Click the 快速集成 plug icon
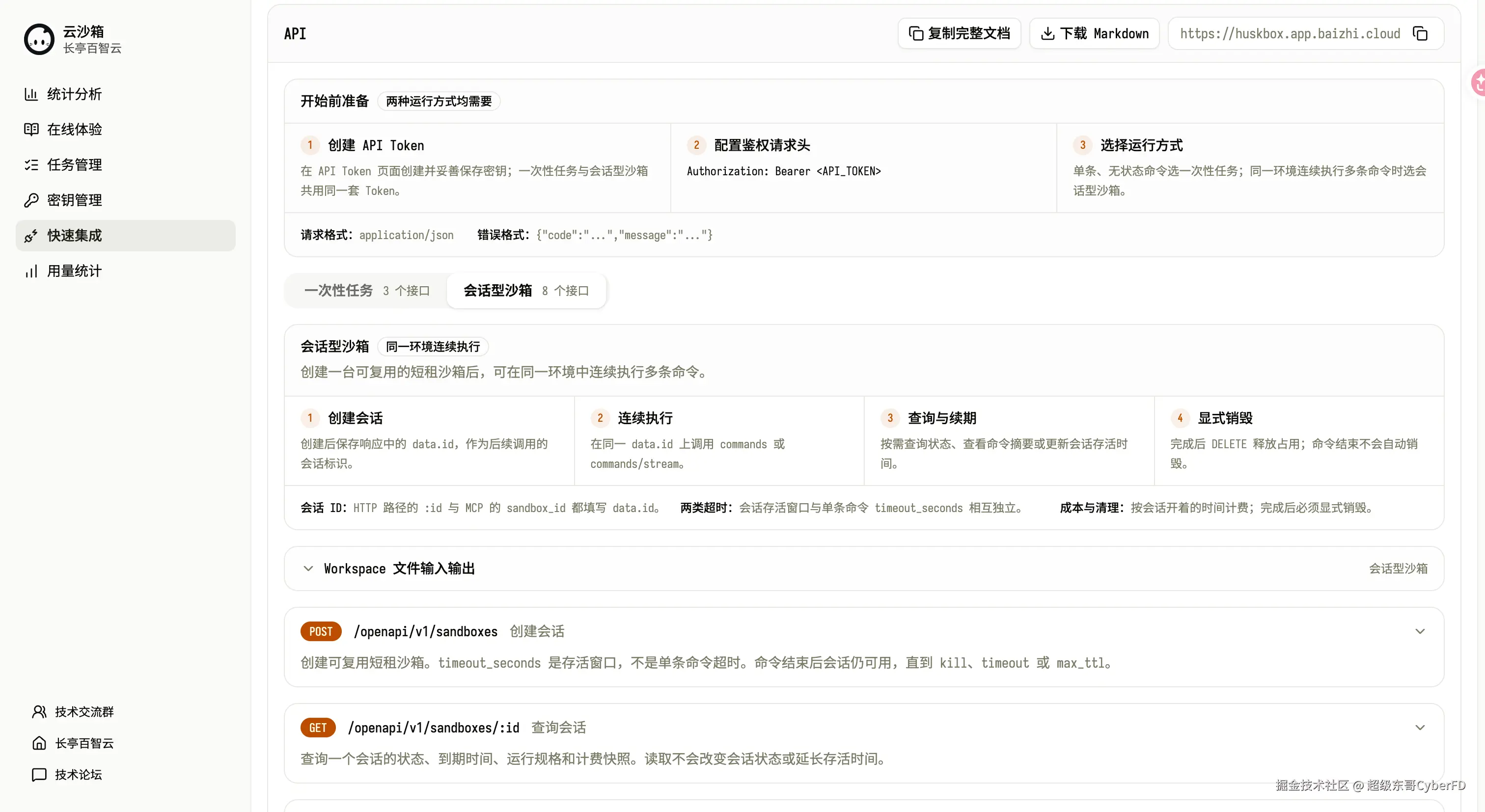 (x=31, y=236)
